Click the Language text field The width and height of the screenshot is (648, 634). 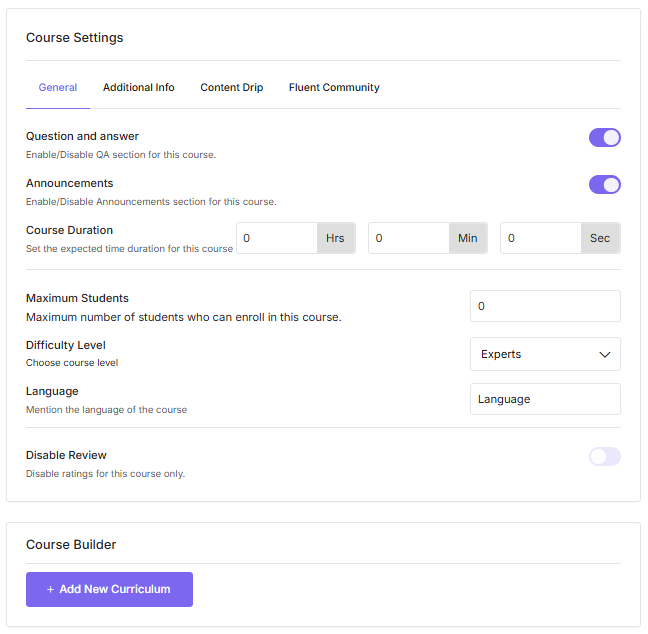click(545, 399)
